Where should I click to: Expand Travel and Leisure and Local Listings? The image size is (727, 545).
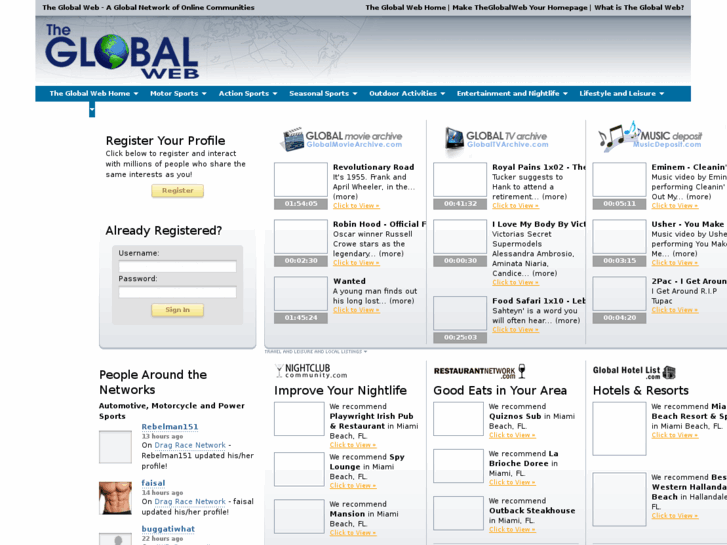[x=316, y=352]
